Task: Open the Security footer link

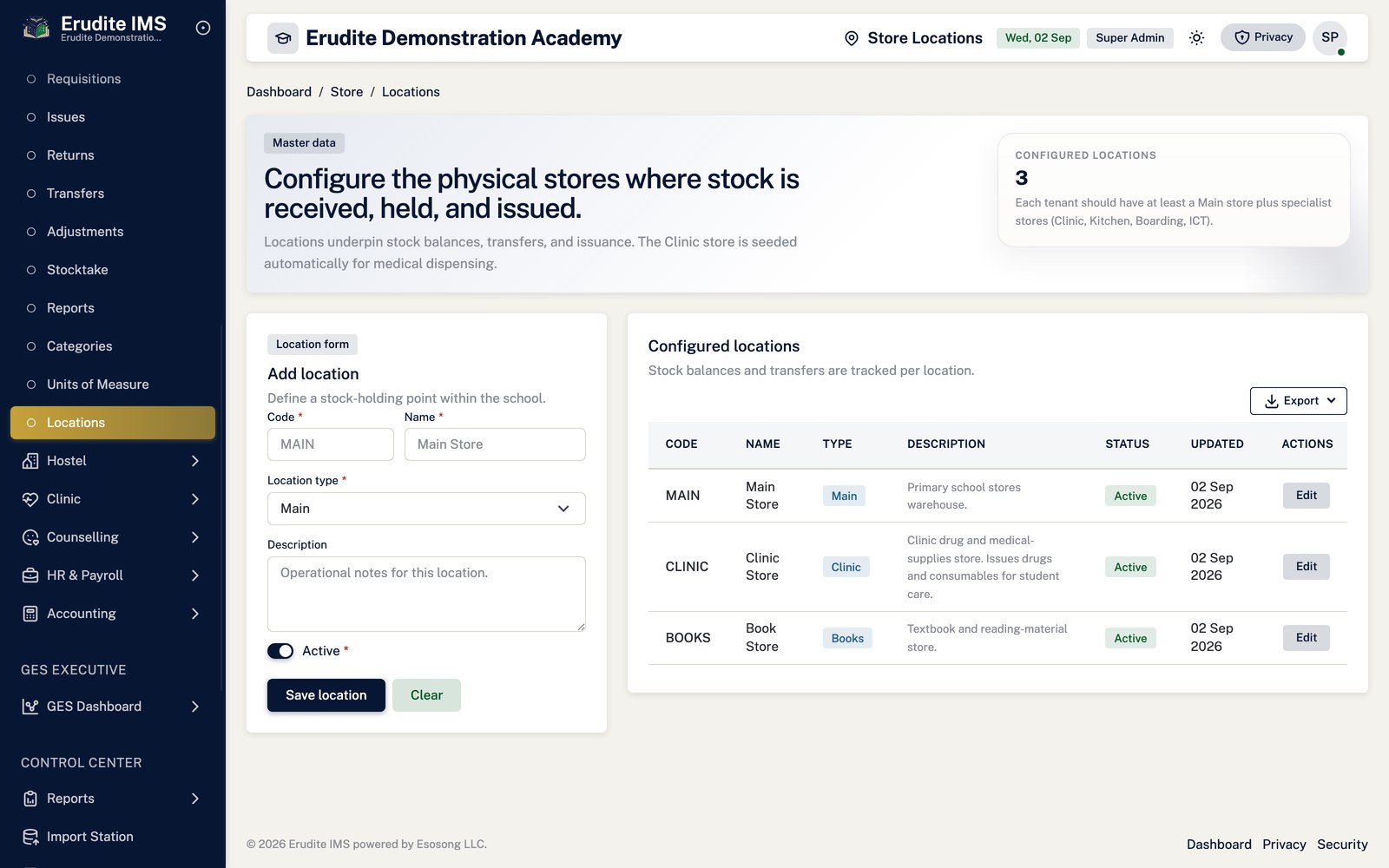Action: pyautogui.click(x=1342, y=845)
